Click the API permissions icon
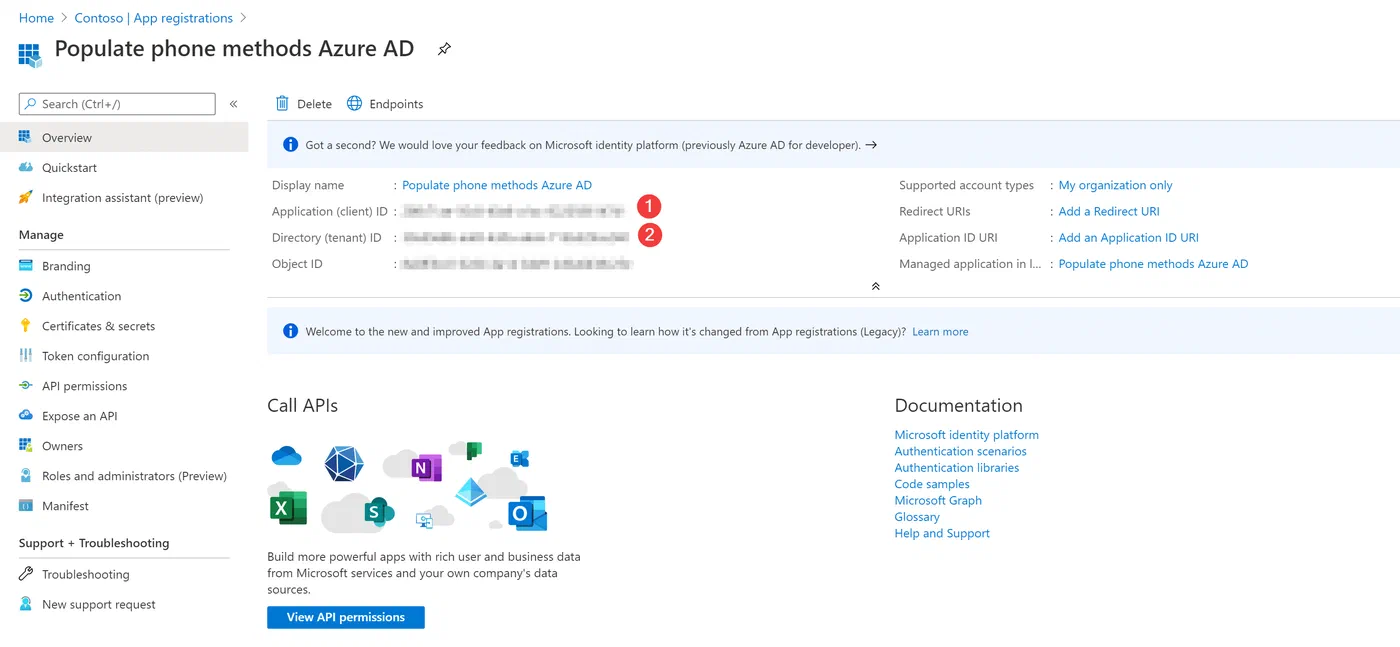Image resolution: width=1400 pixels, height=647 pixels. click(x=25, y=386)
